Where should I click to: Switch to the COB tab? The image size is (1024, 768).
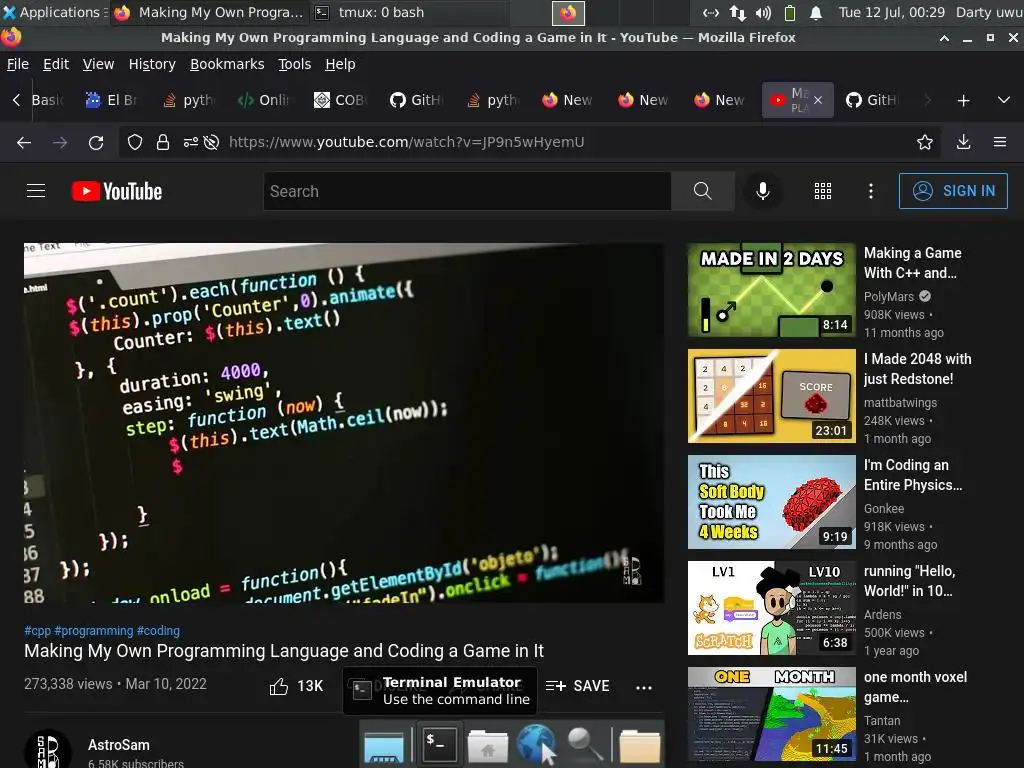341,100
